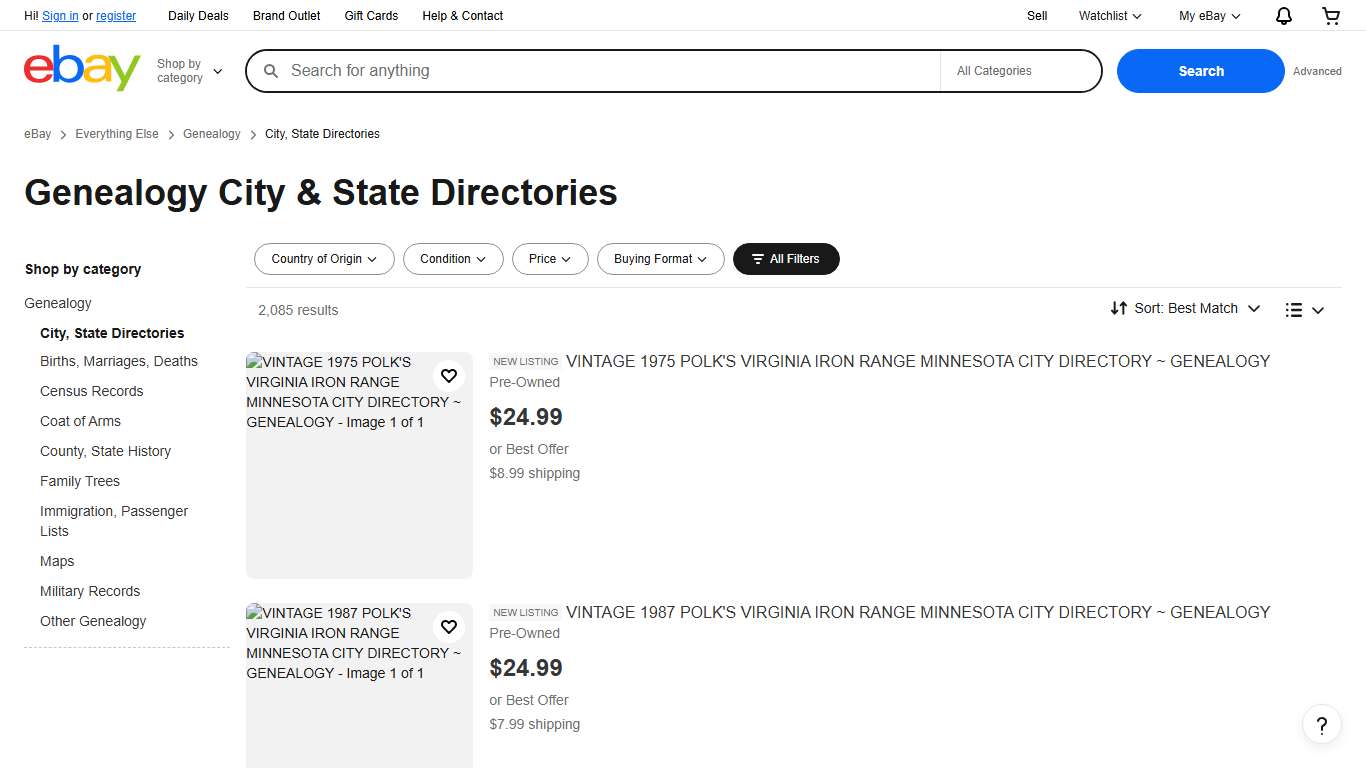1366x768 pixels.
Task: Open notifications bell
Action: (1283, 15)
